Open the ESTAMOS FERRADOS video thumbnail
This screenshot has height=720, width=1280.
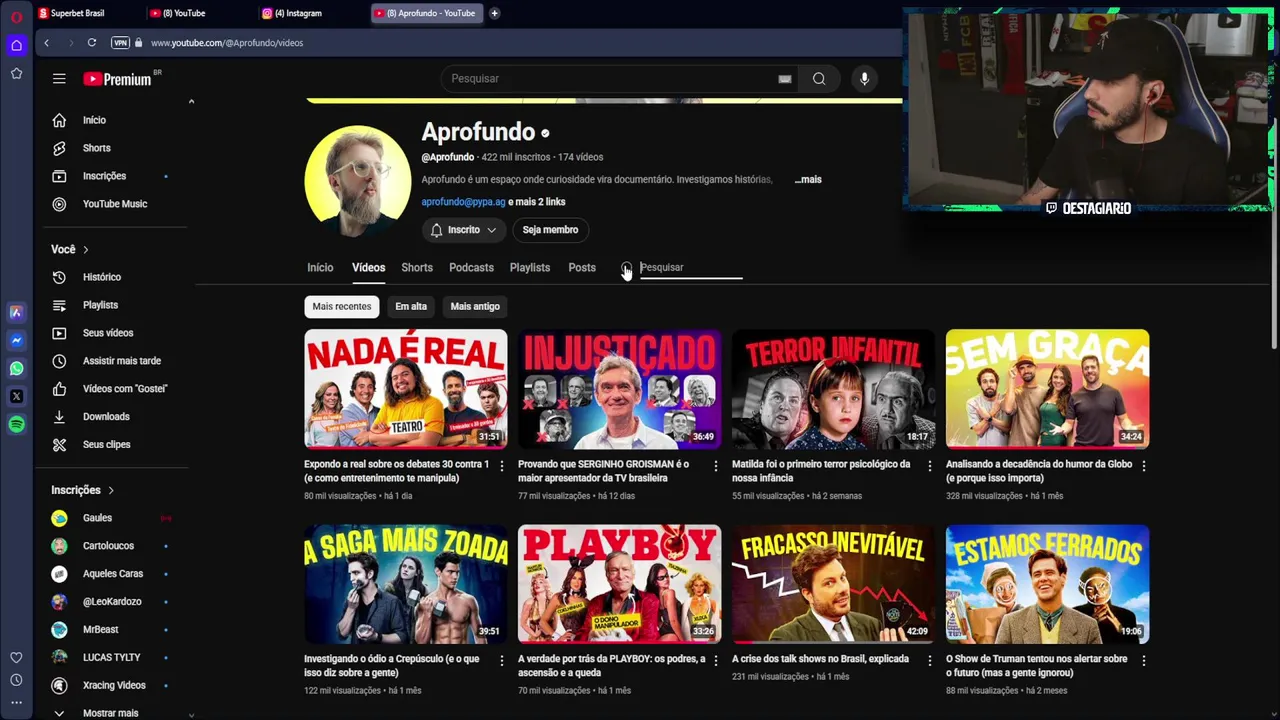pos(1047,584)
